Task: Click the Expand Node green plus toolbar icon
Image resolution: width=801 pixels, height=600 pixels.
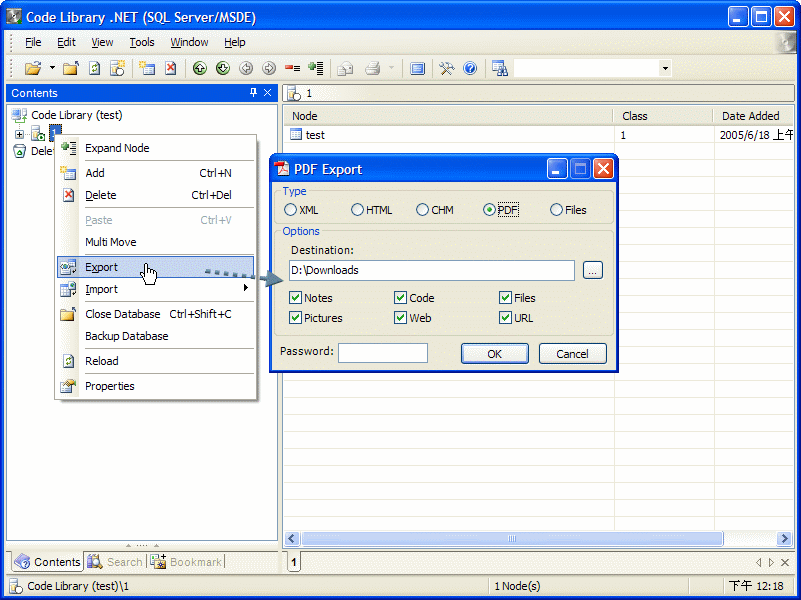Action: (x=316, y=68)
